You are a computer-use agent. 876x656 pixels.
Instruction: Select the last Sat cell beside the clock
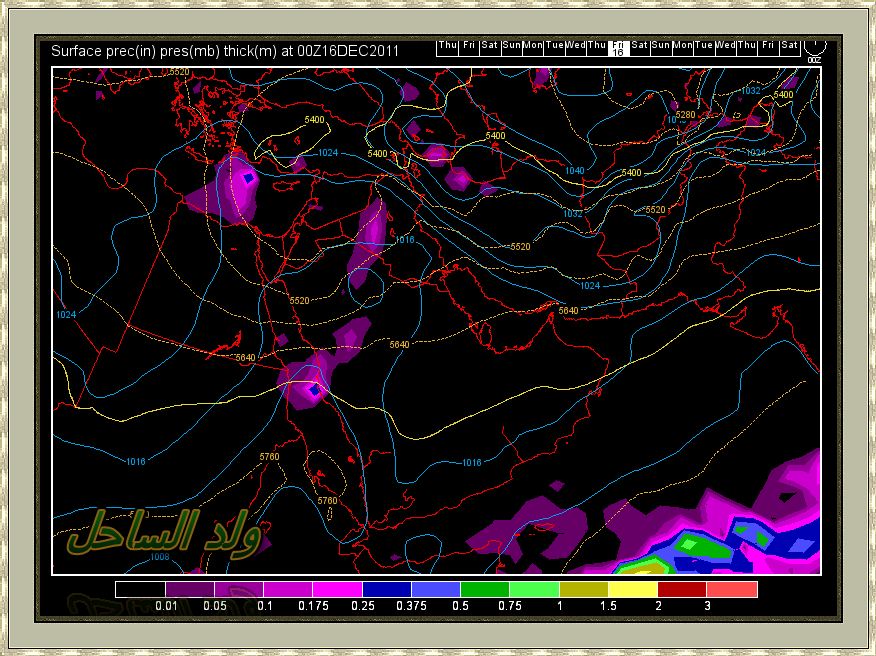[790, 48]
